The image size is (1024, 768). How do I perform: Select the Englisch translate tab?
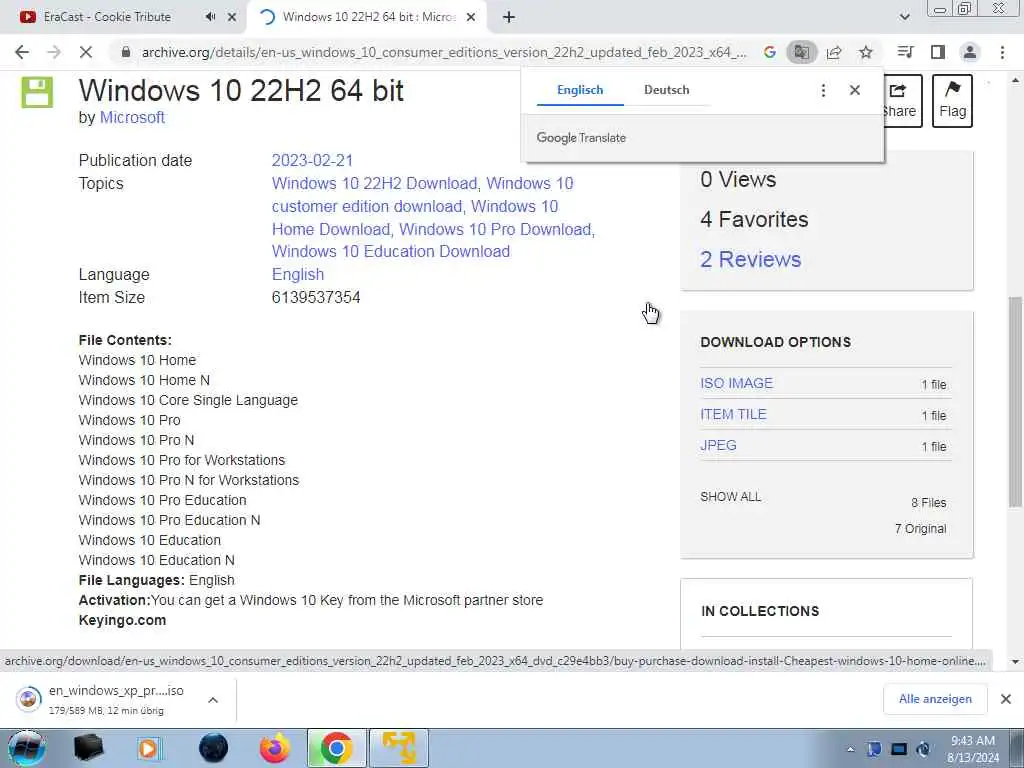point(580,90)
